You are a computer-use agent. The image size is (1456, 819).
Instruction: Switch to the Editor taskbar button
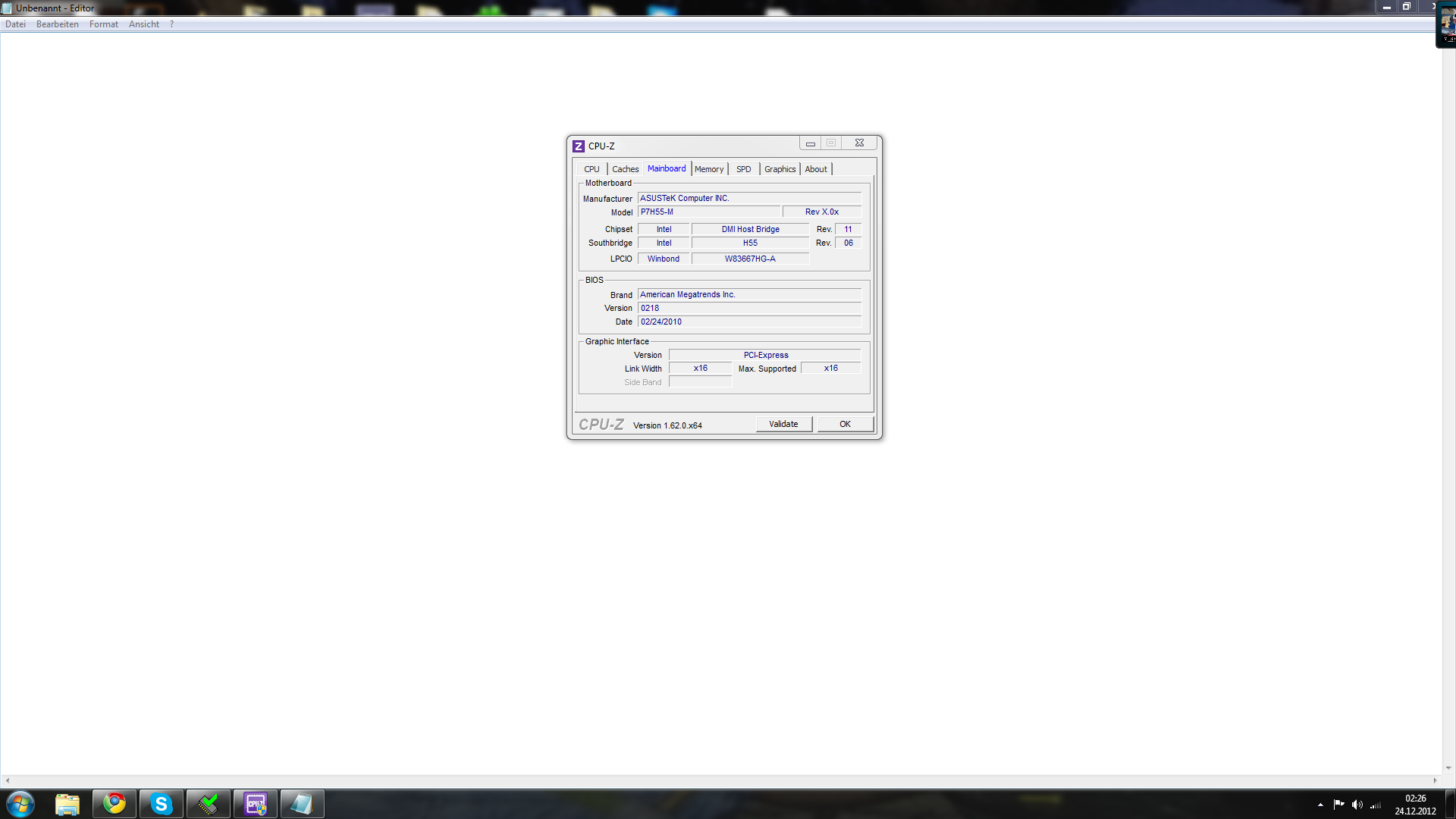(303, 804)
